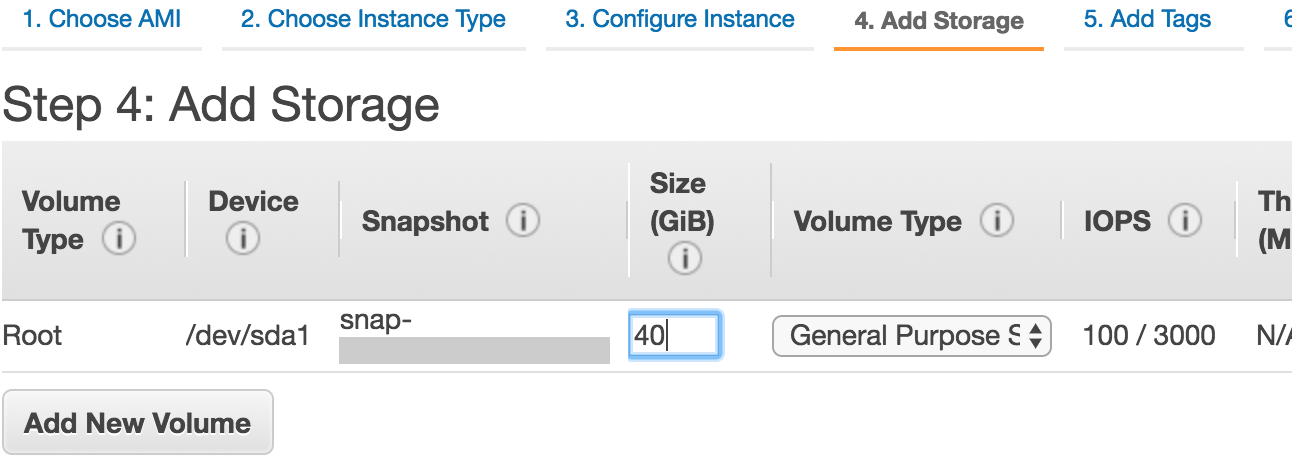The image size is (1294, 459).
Task: Click the Step 4: Add Storage heading
Action: pos(221,104)
